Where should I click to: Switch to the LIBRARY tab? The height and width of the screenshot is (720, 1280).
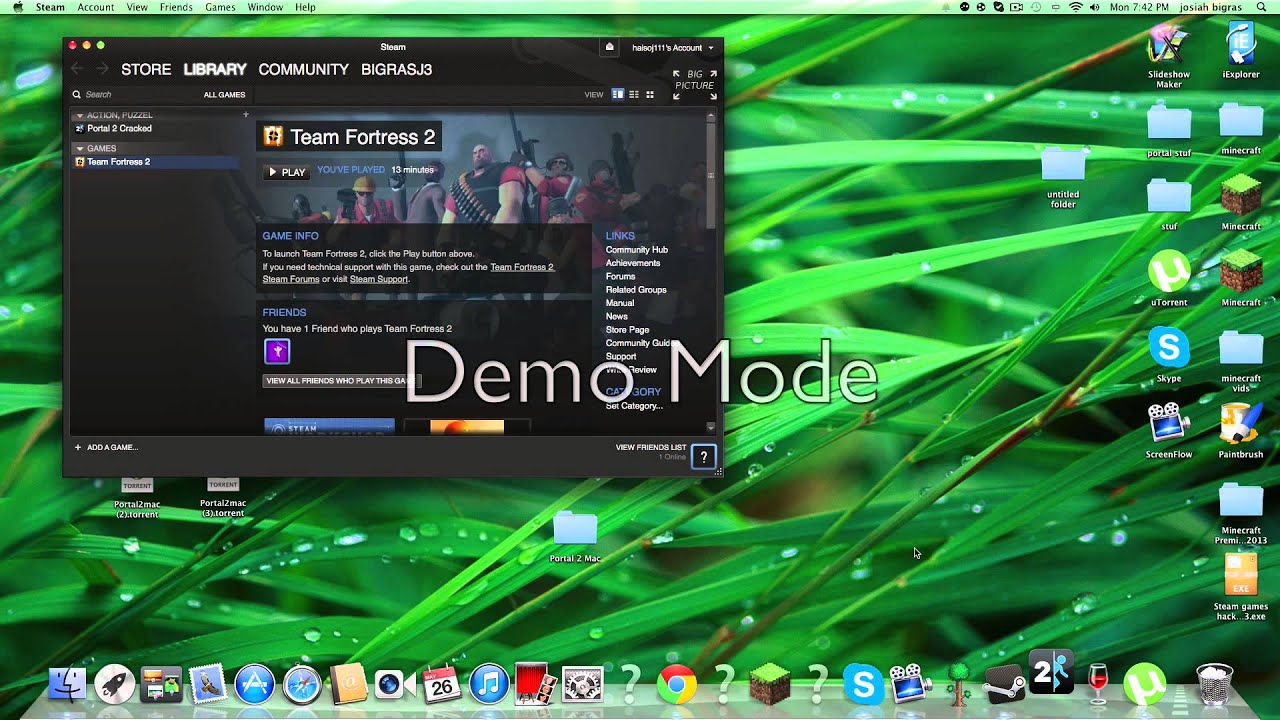pos(215,69)
